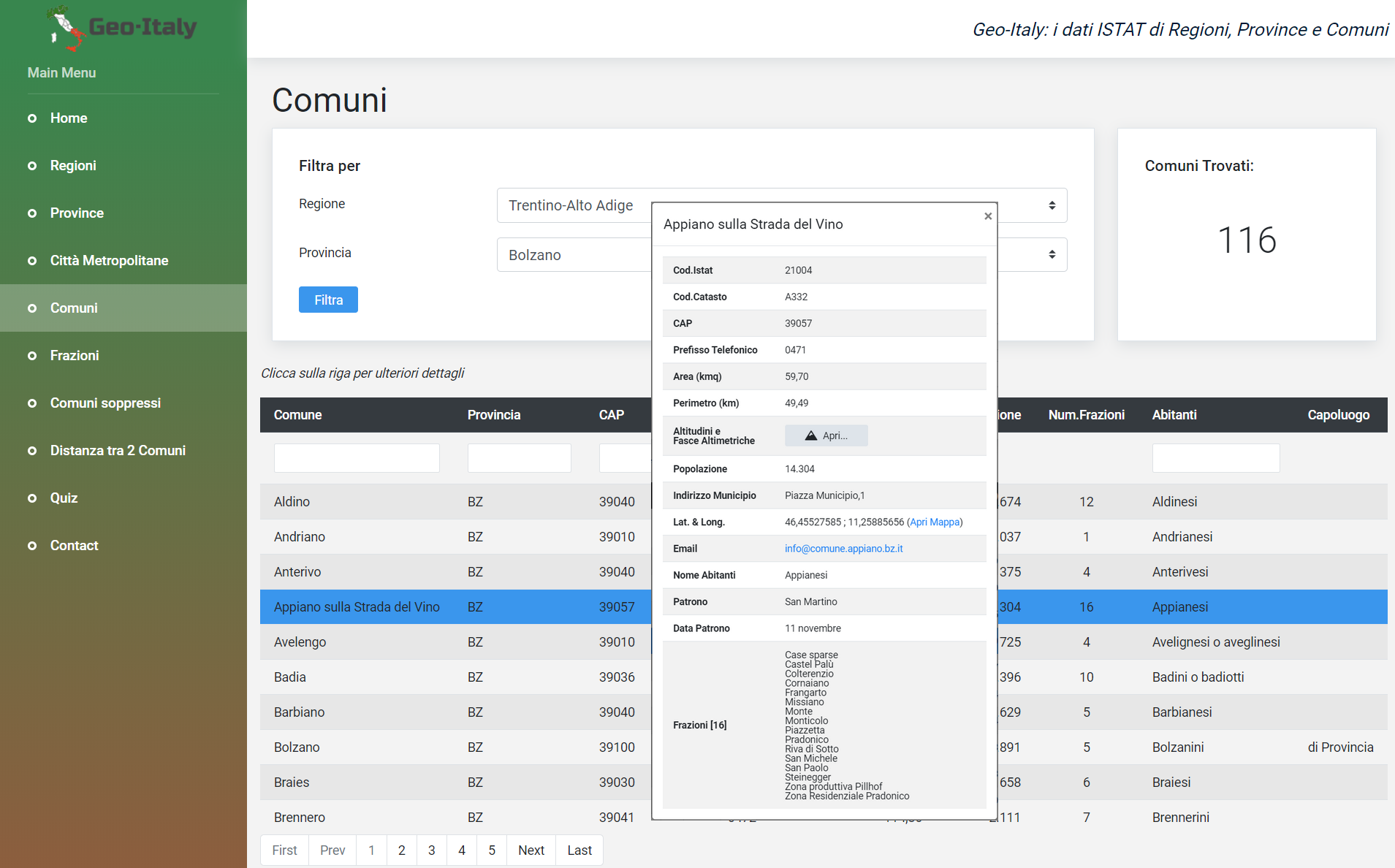Go to page 3 of results
This screenshot has height=868, width=1395.
click(x=432, y=850)
